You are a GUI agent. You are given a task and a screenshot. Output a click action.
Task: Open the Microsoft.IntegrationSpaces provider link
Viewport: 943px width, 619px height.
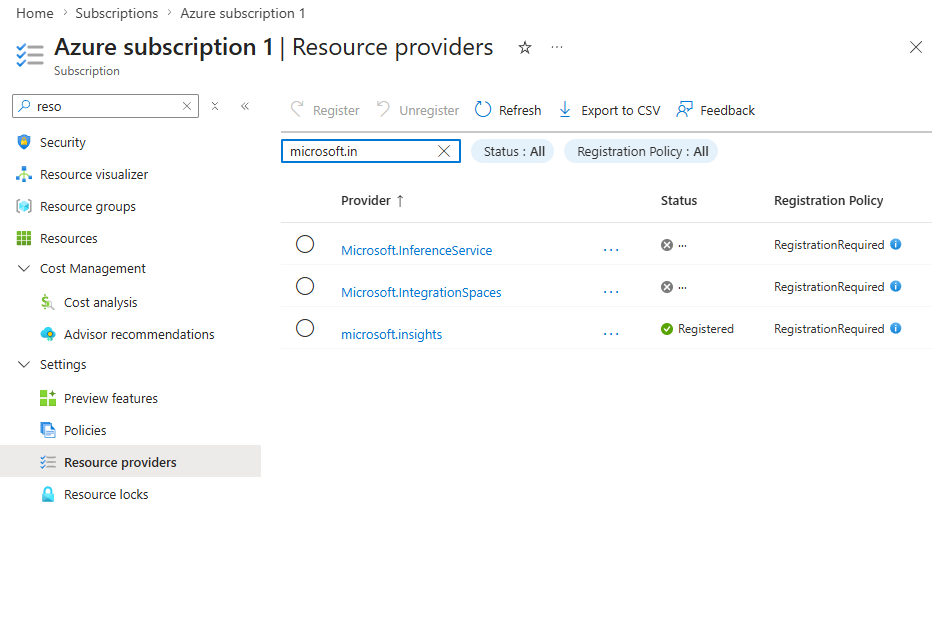tap(421, 292)
